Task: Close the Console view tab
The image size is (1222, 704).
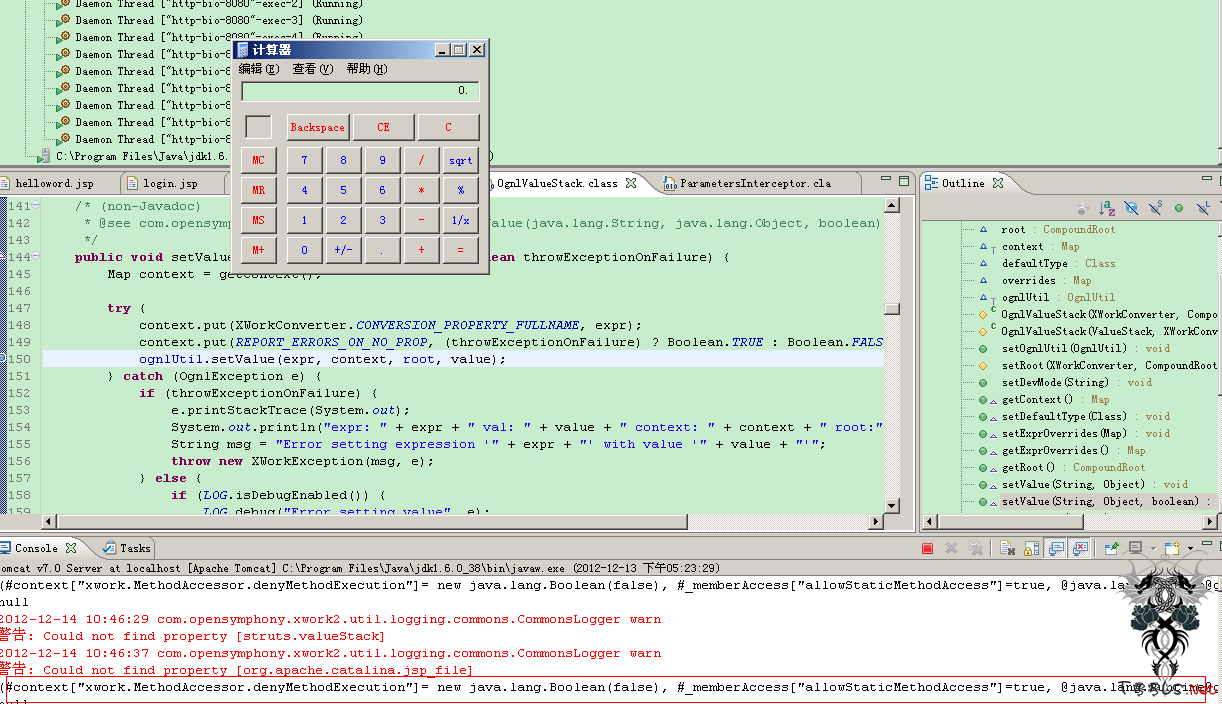Action: (x=70, y=548)
